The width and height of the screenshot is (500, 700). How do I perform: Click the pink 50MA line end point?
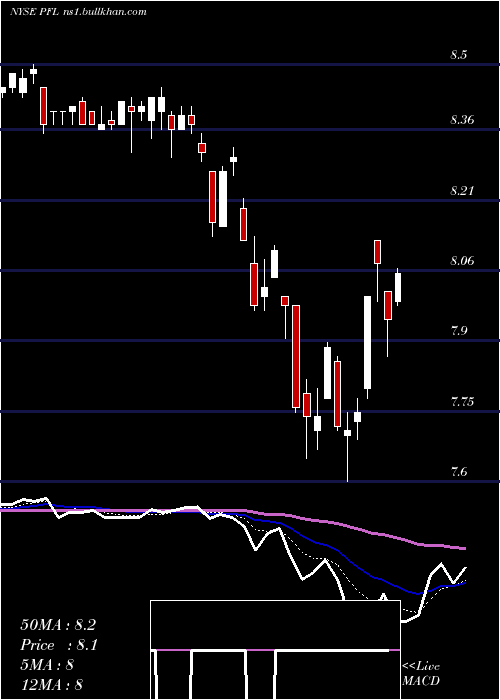465,548
